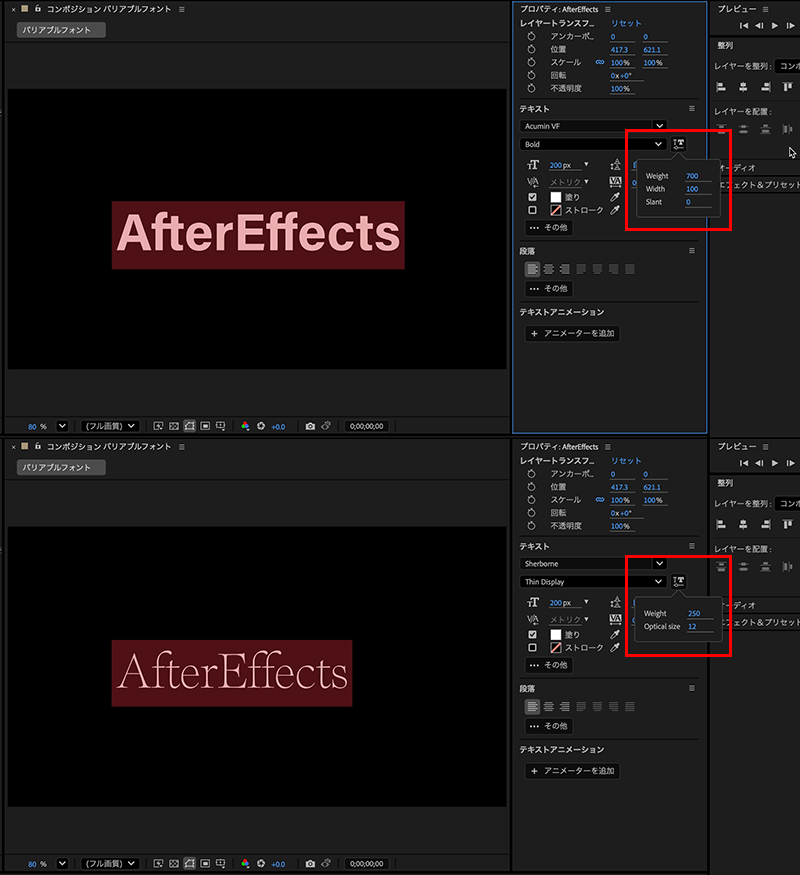The height and width of the screenshot is (875, 800).
Task: Open the Acumin VF font family dropdown
Action: (593, 126)
